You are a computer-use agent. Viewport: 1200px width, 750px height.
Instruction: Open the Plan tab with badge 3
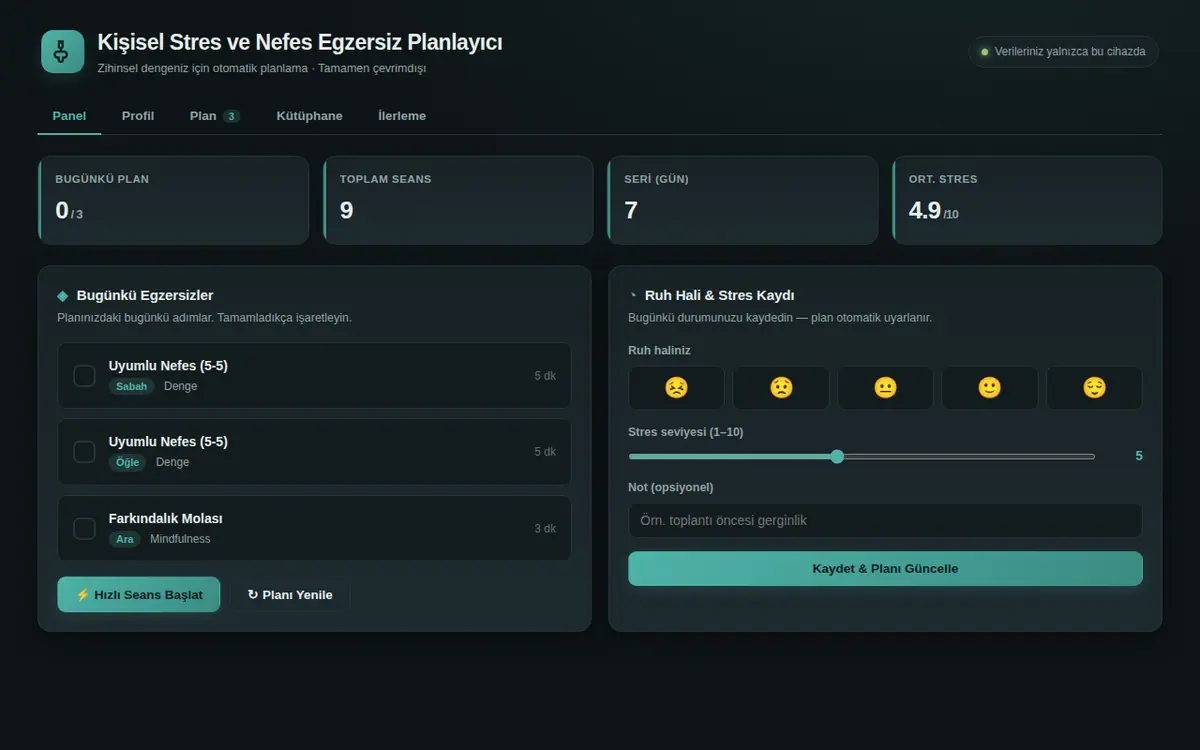tap(215, 116)
